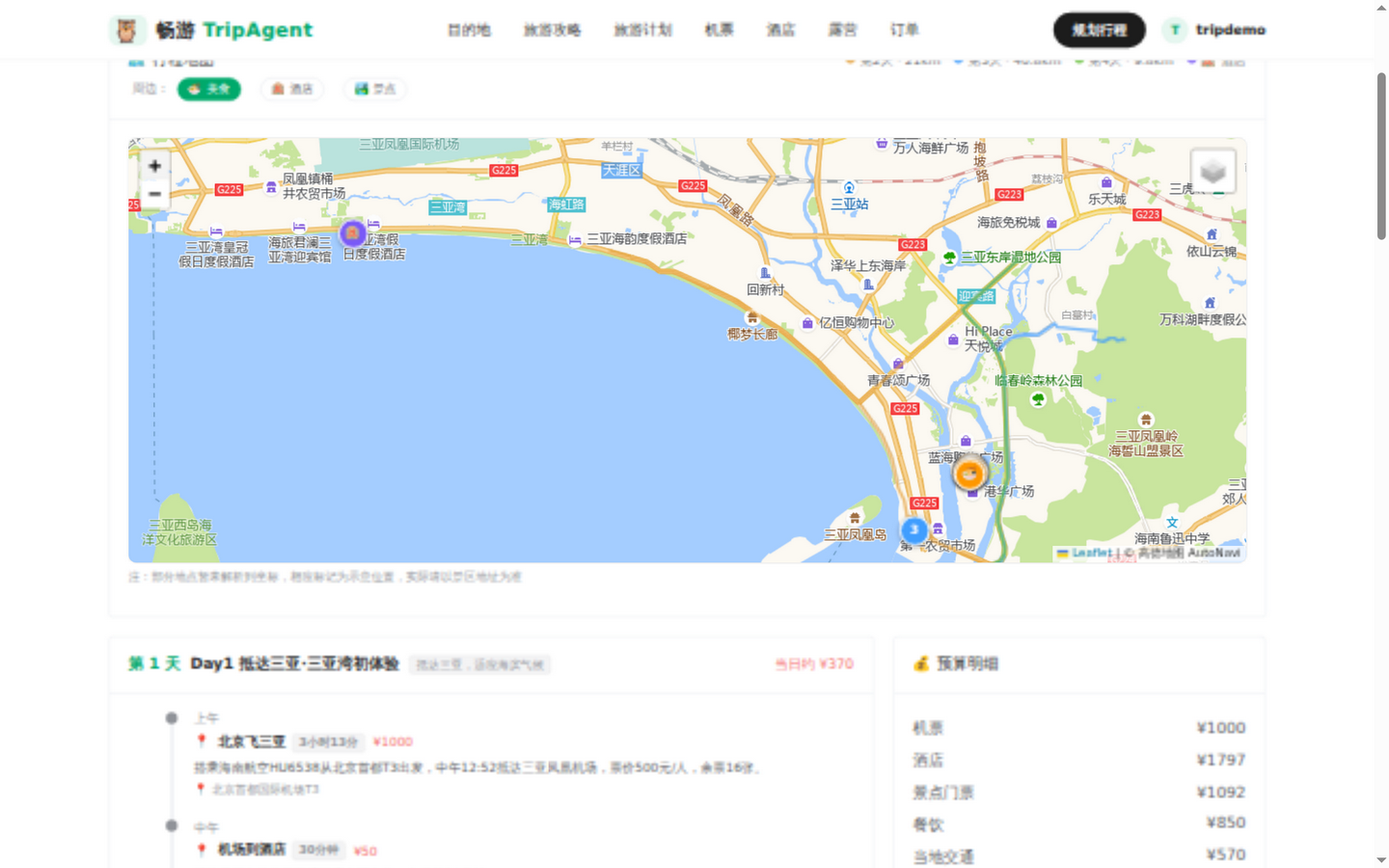This screenshot has width=1389, height=868.
Task: Open the 酒店 navigation menu item
Action: click(x=781, y=30)
